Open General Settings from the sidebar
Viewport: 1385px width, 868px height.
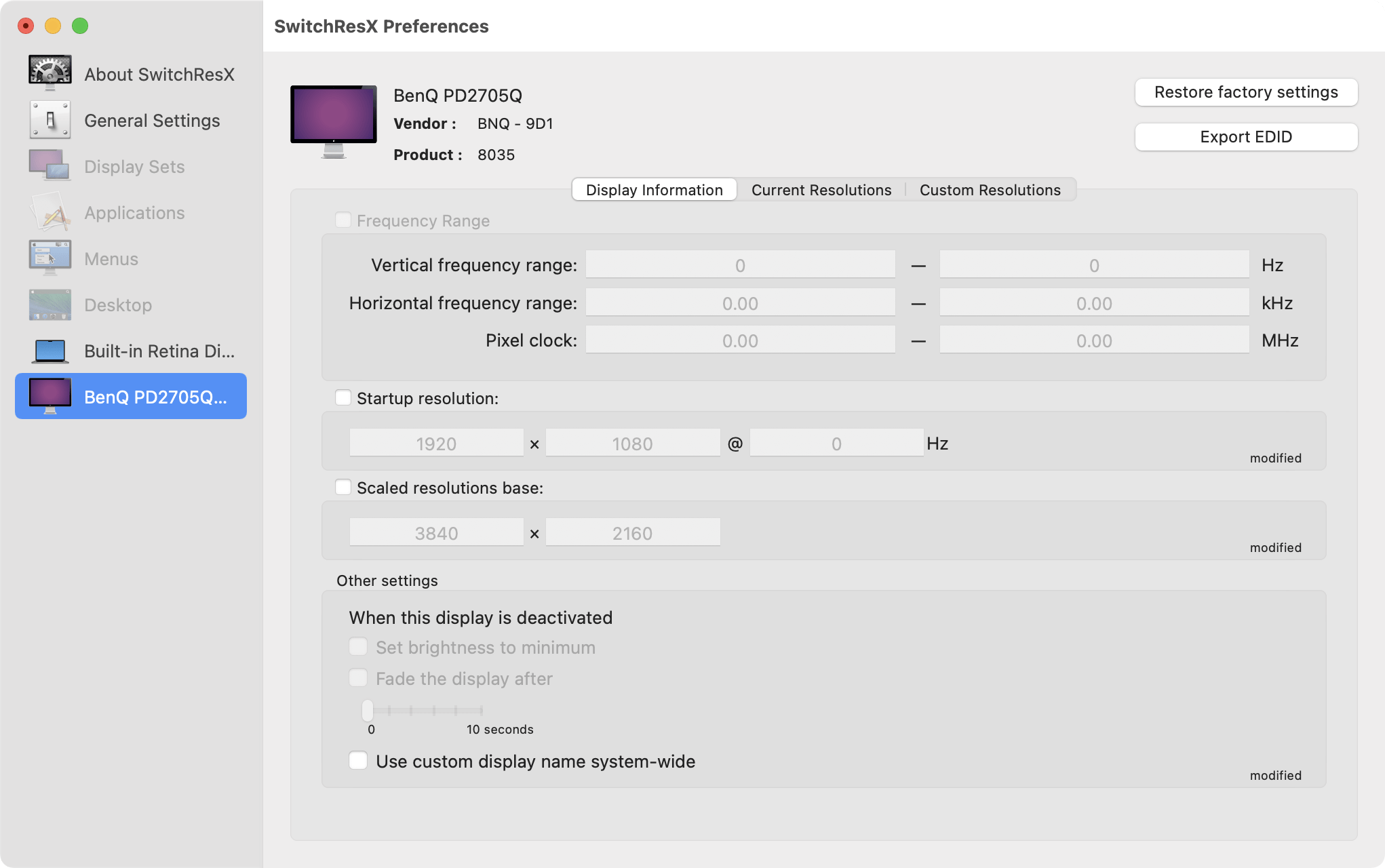[49, 119]
